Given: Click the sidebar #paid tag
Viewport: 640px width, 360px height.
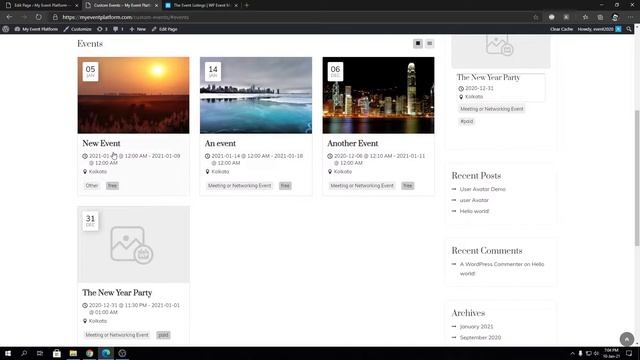Looking at the screenshot, I should coord(467,121).
